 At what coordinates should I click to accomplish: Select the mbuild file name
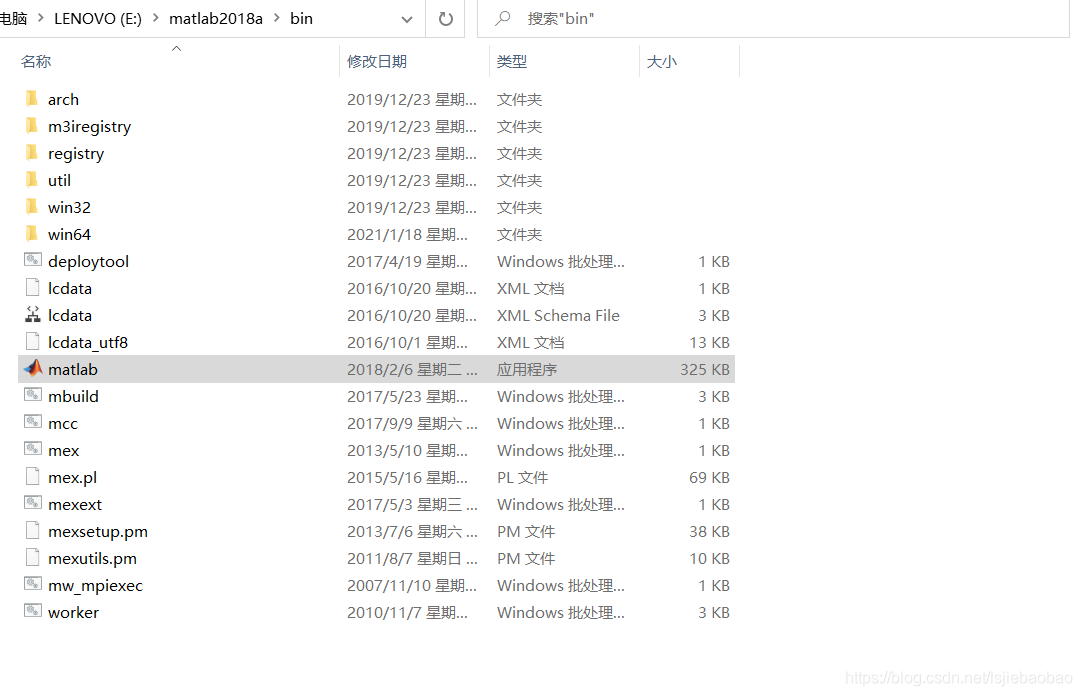pos(73,396)
